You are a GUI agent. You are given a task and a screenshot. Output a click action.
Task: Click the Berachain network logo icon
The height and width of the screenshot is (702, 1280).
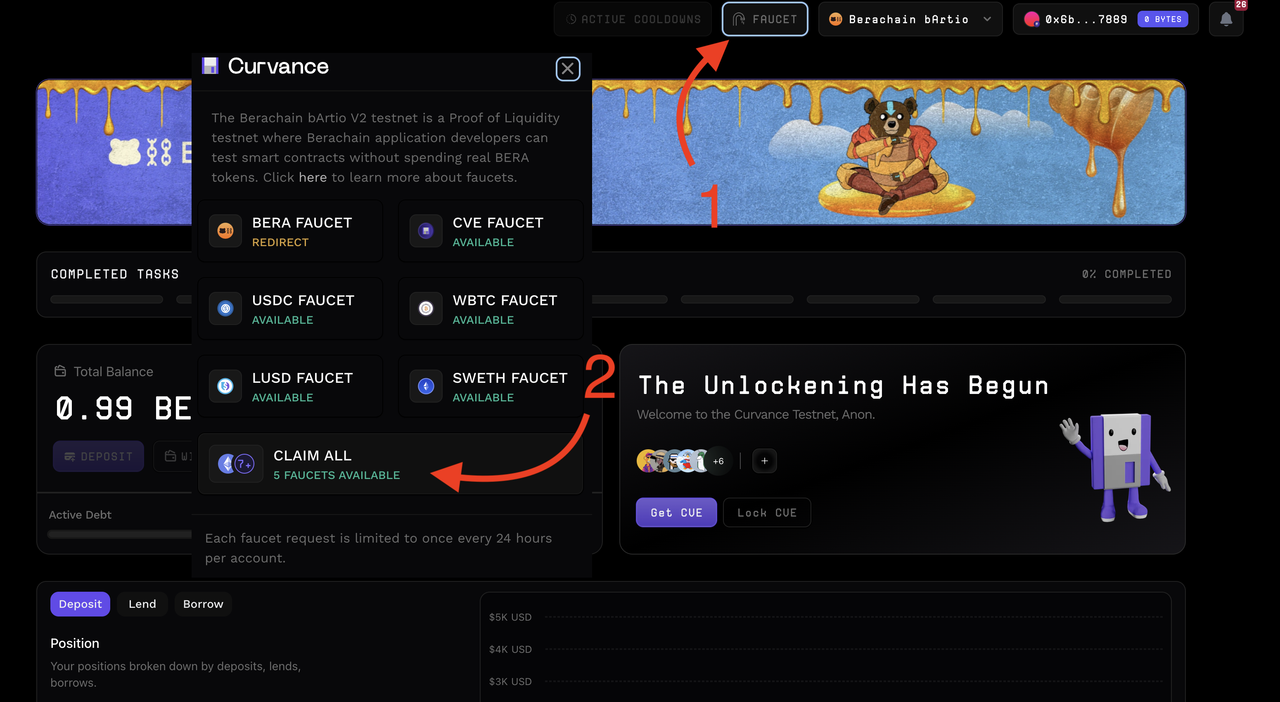tap(836, 19)
